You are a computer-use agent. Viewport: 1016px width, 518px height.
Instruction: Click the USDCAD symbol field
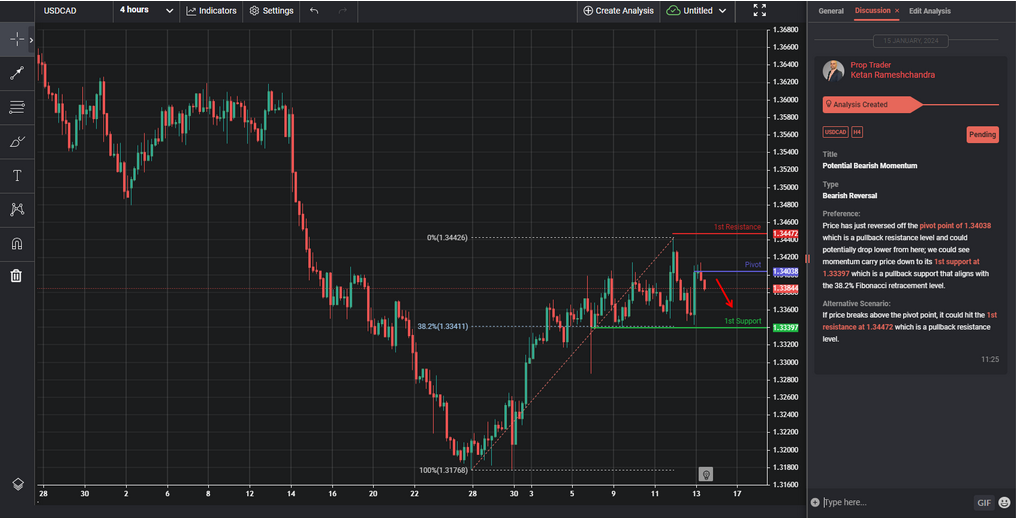click(75, 10)
